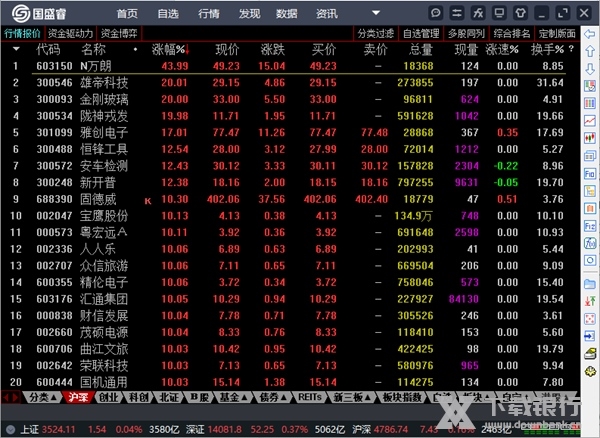Switch to the 资金博弈 tab
This screenshot has width=600, height=438.
pos(119,34)
